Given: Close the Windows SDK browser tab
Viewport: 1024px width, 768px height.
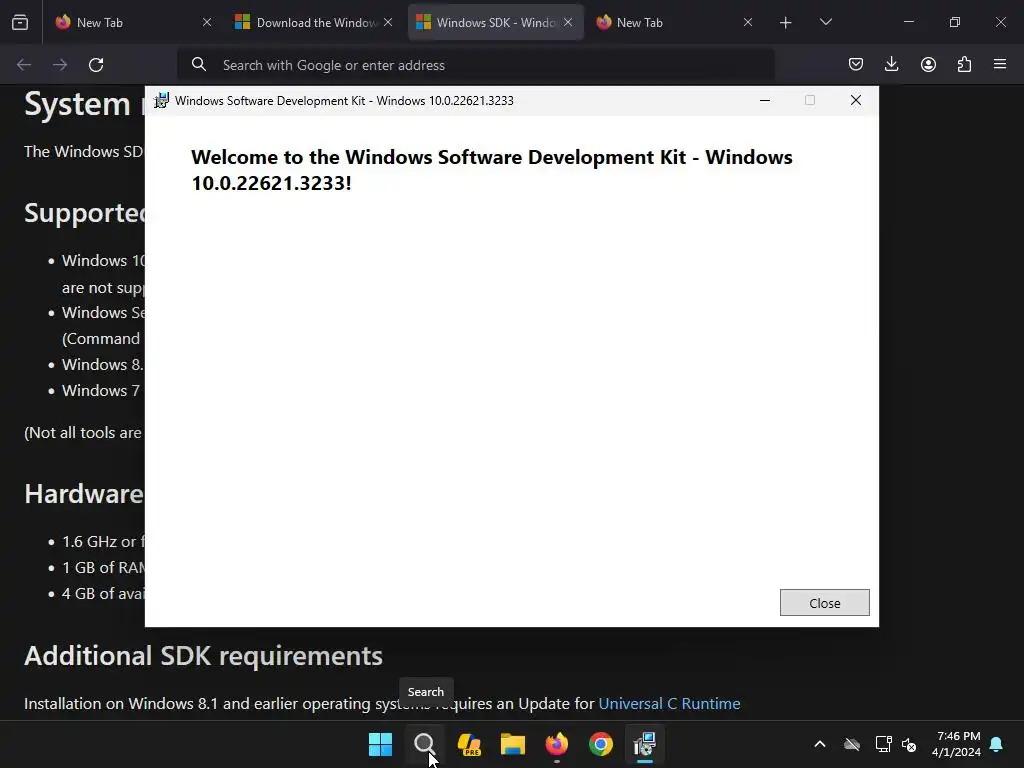Looking at the screenshot, I should point(568,22).
